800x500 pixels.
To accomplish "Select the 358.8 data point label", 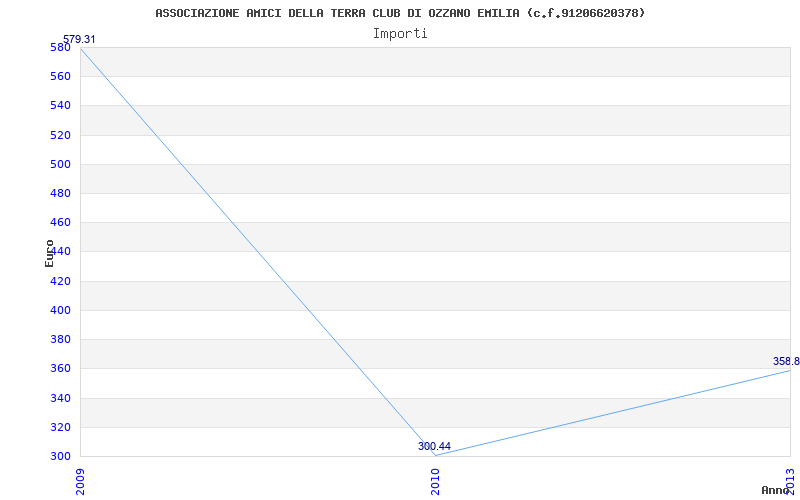I will click(x=786, y=361).
